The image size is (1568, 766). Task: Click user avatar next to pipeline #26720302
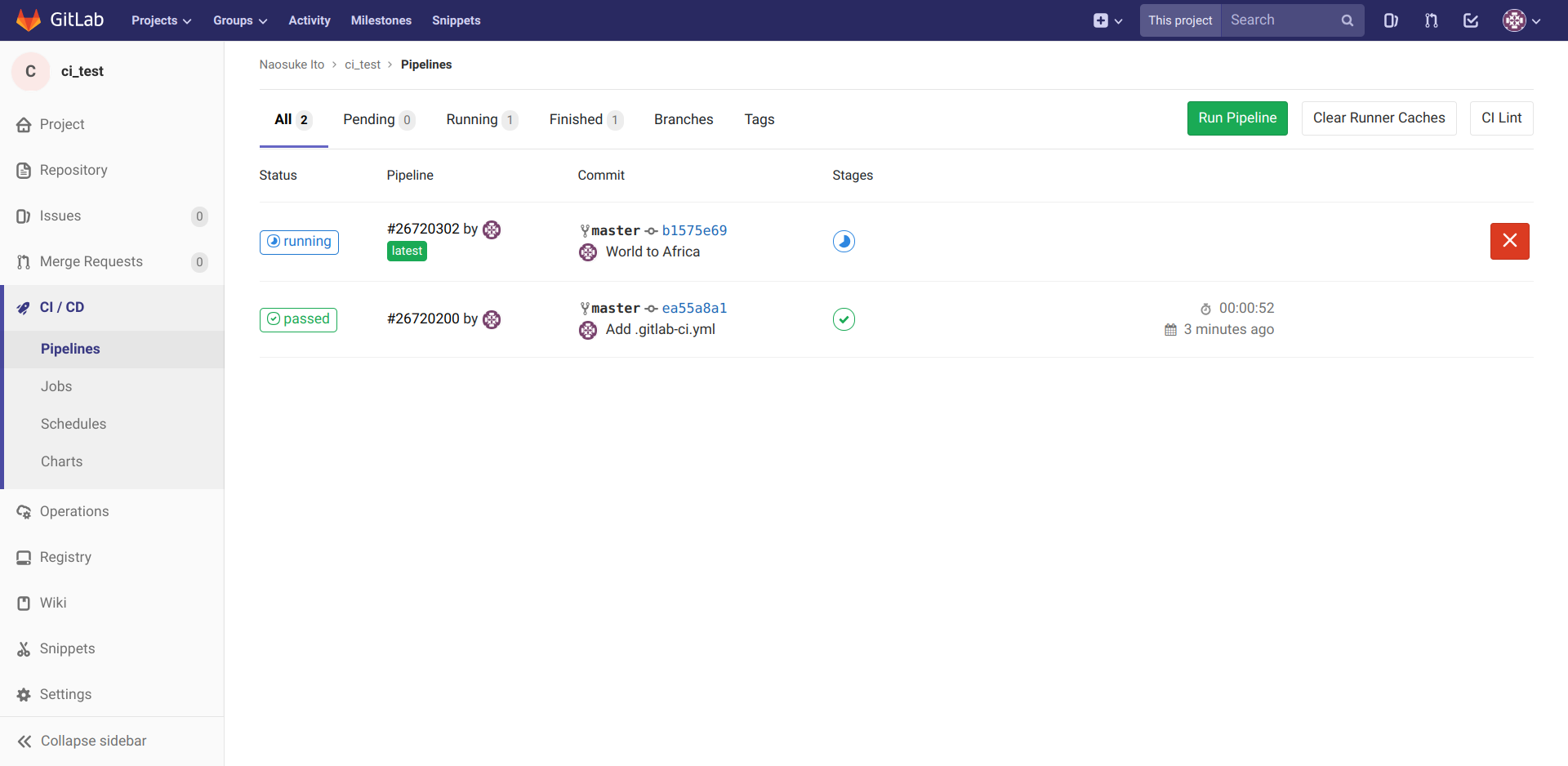pyautogui.click(x=492, y=229)
